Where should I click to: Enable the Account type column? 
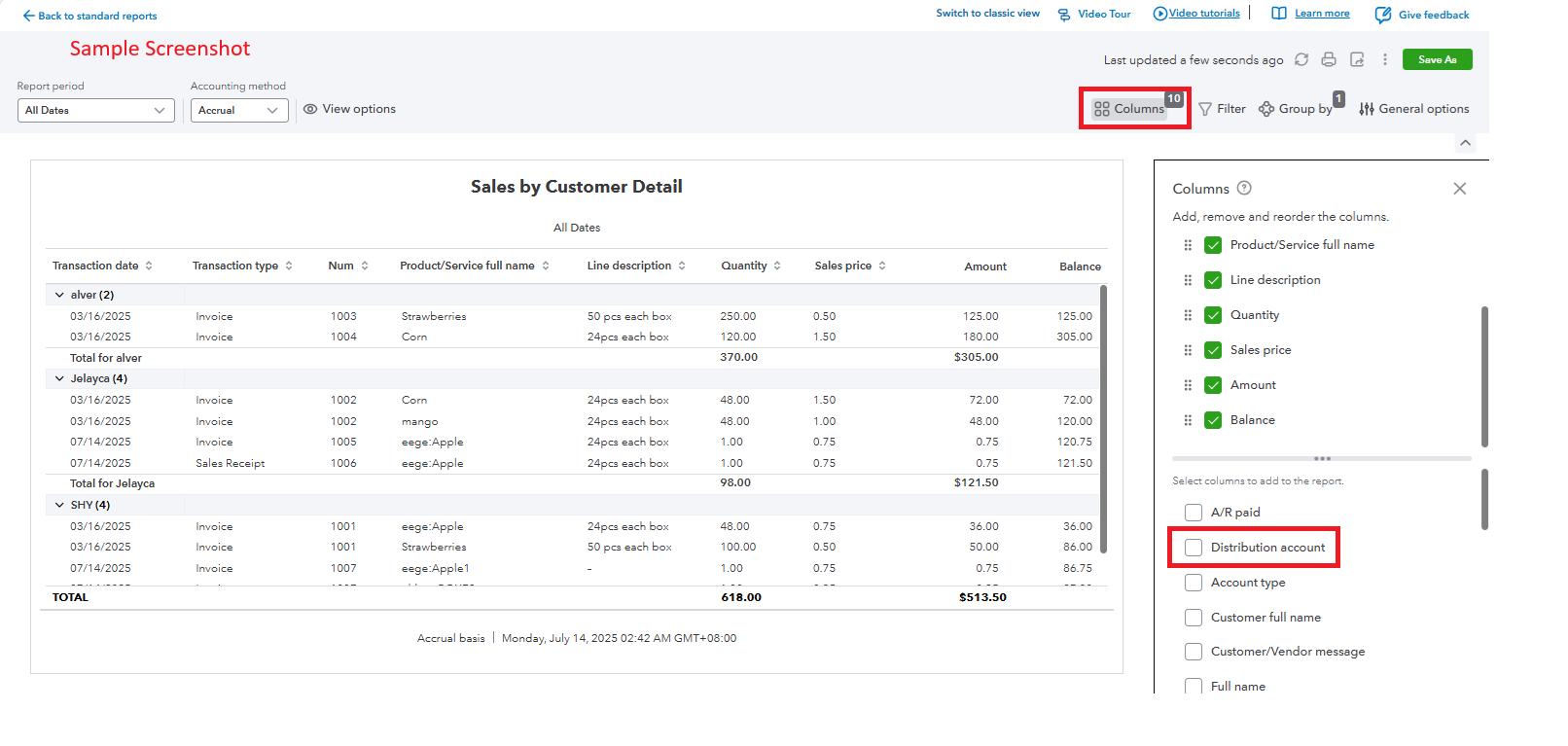click(1194, 583)
